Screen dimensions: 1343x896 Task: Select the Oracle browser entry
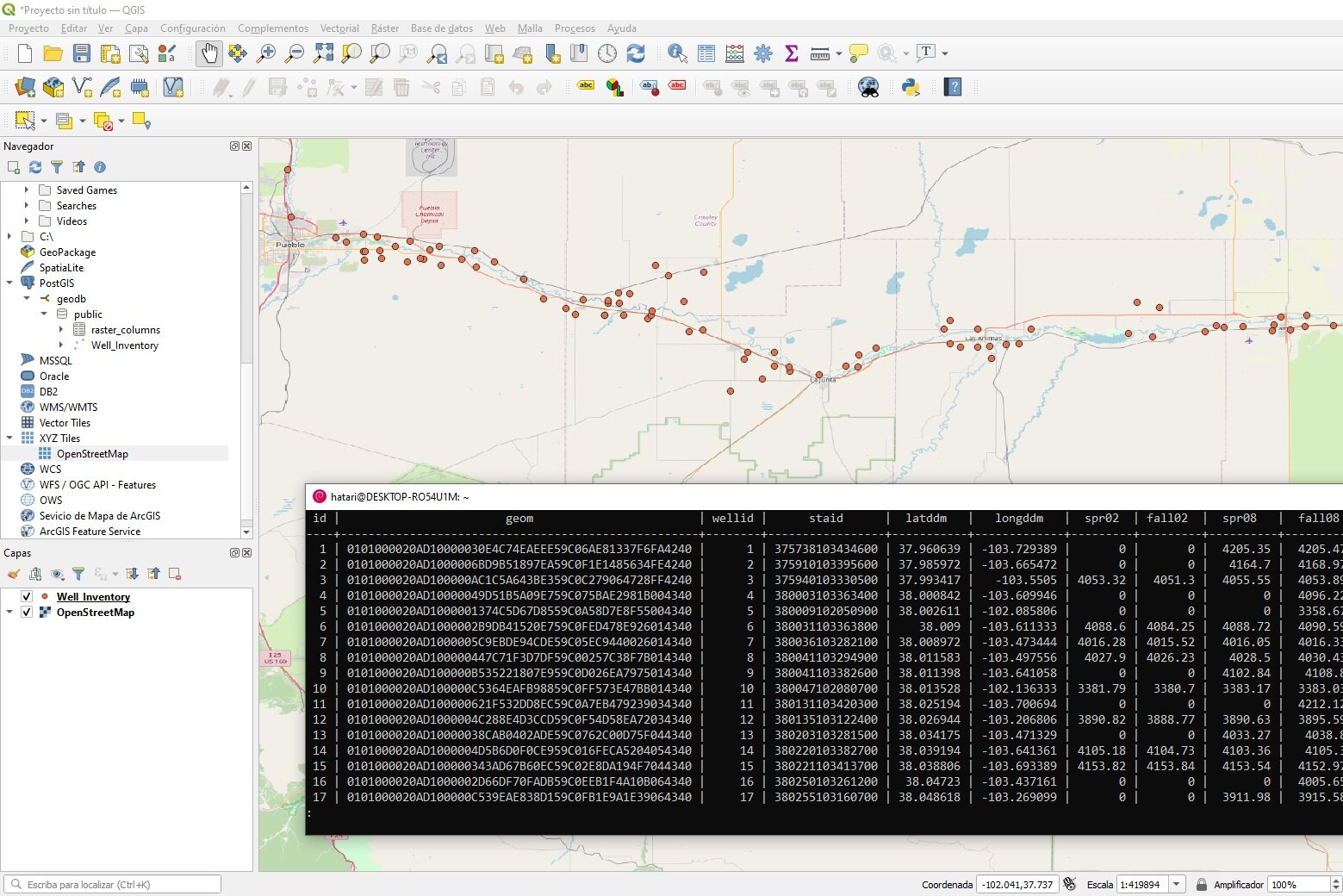click(x=54, y=376)
